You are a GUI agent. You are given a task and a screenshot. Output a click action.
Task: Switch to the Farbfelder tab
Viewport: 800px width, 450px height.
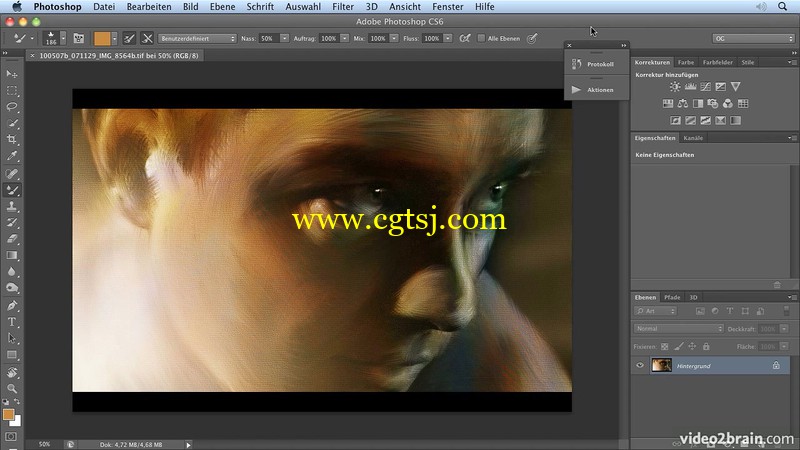[x=717, y=62]
